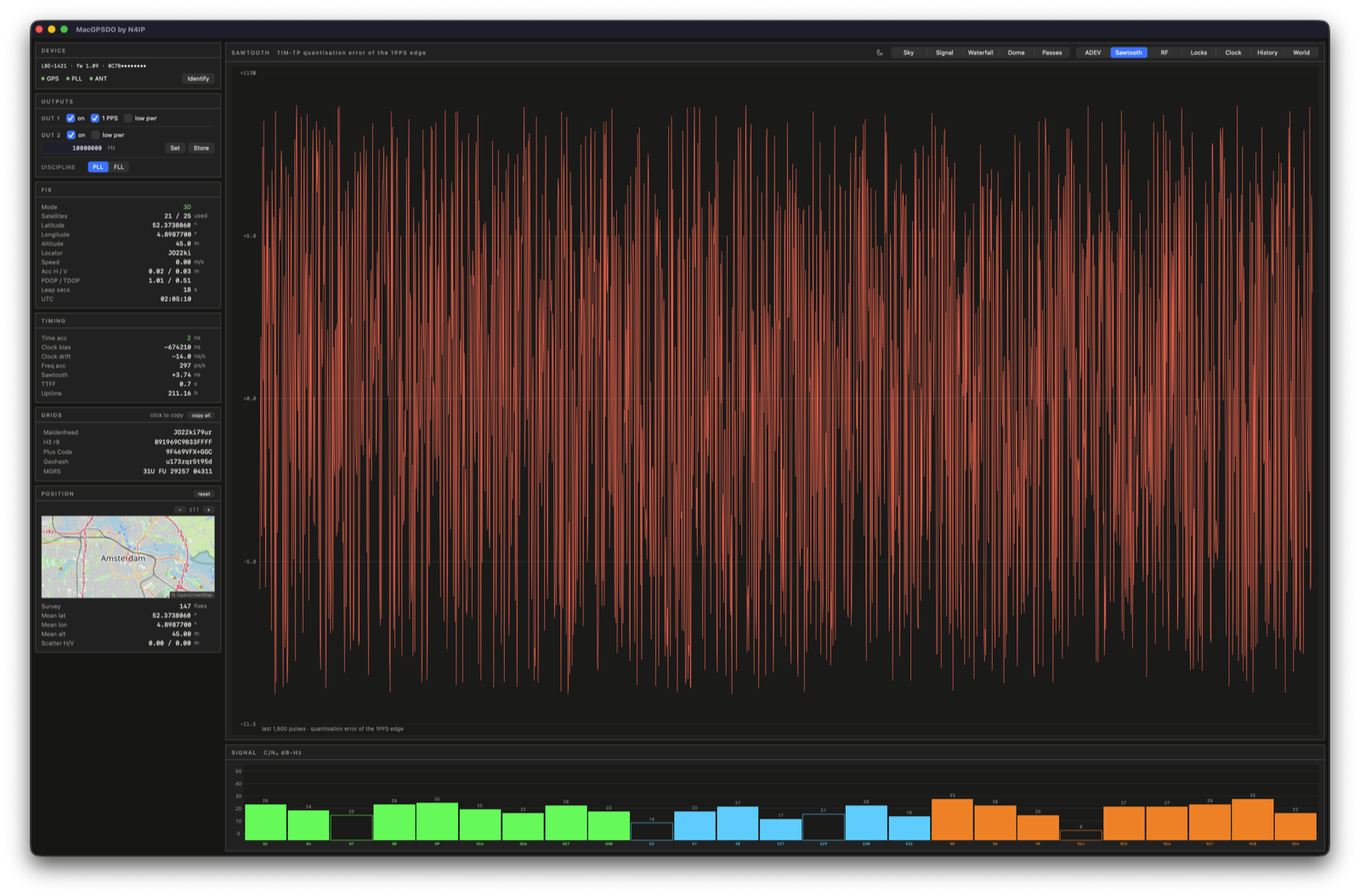Show the Clock tab
This screenshot has width=1360, height=896.
tap(1233, 53)
